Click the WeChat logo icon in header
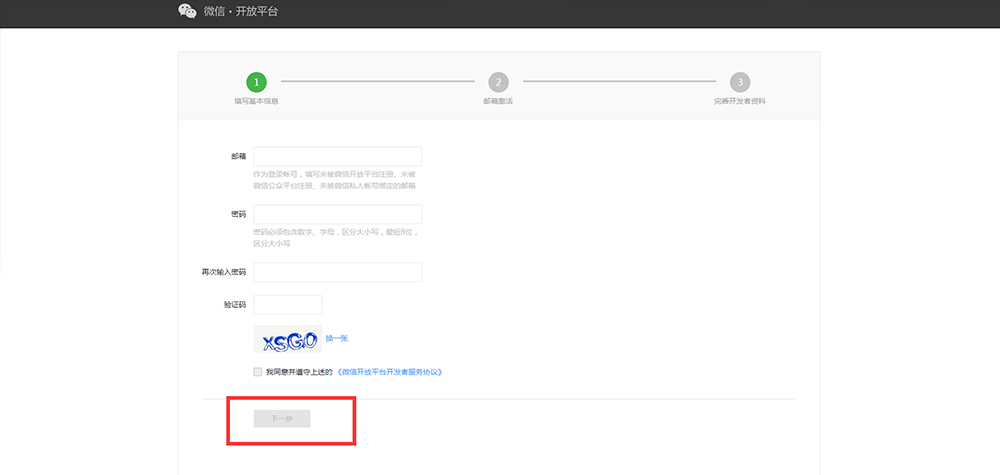 (x=187, y=11)
